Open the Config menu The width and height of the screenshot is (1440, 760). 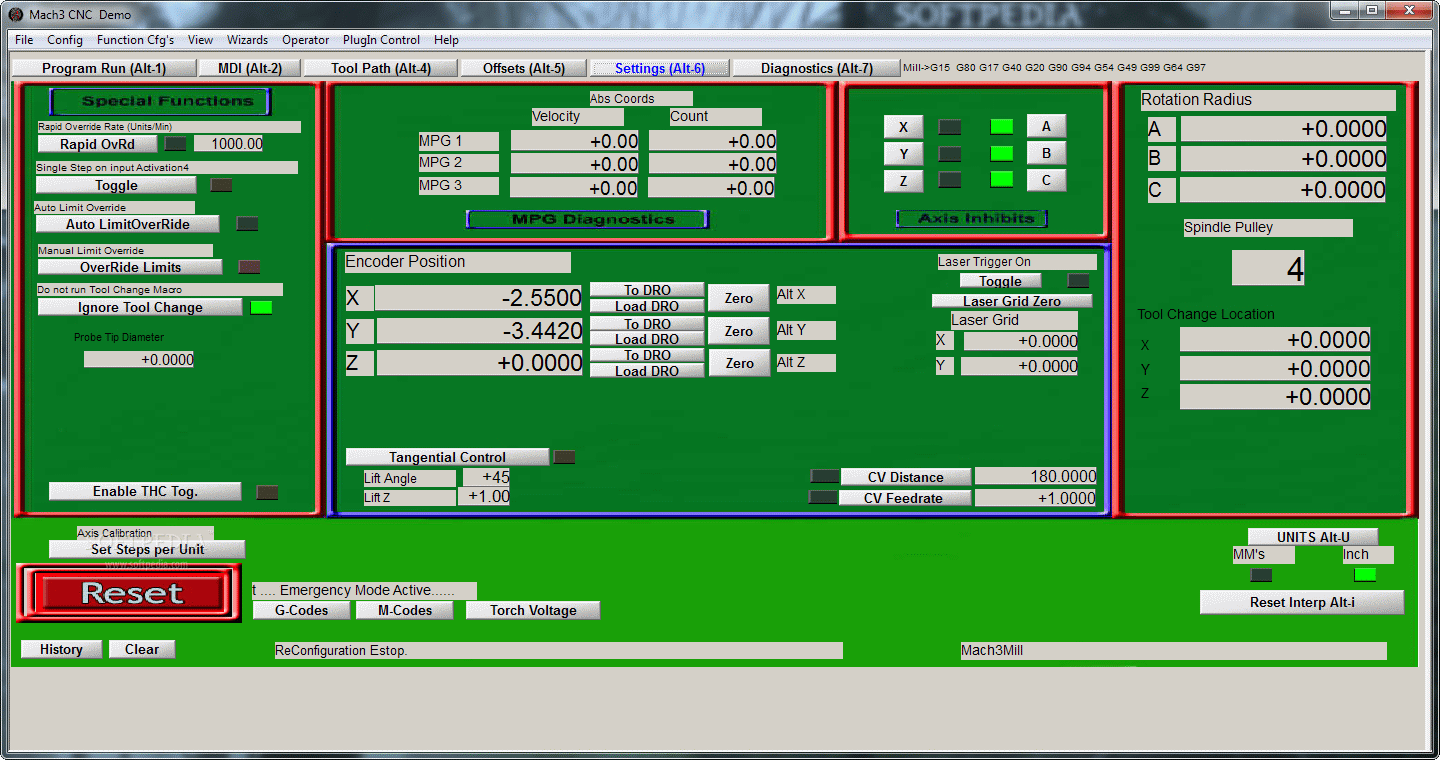[x=65, y=40]
